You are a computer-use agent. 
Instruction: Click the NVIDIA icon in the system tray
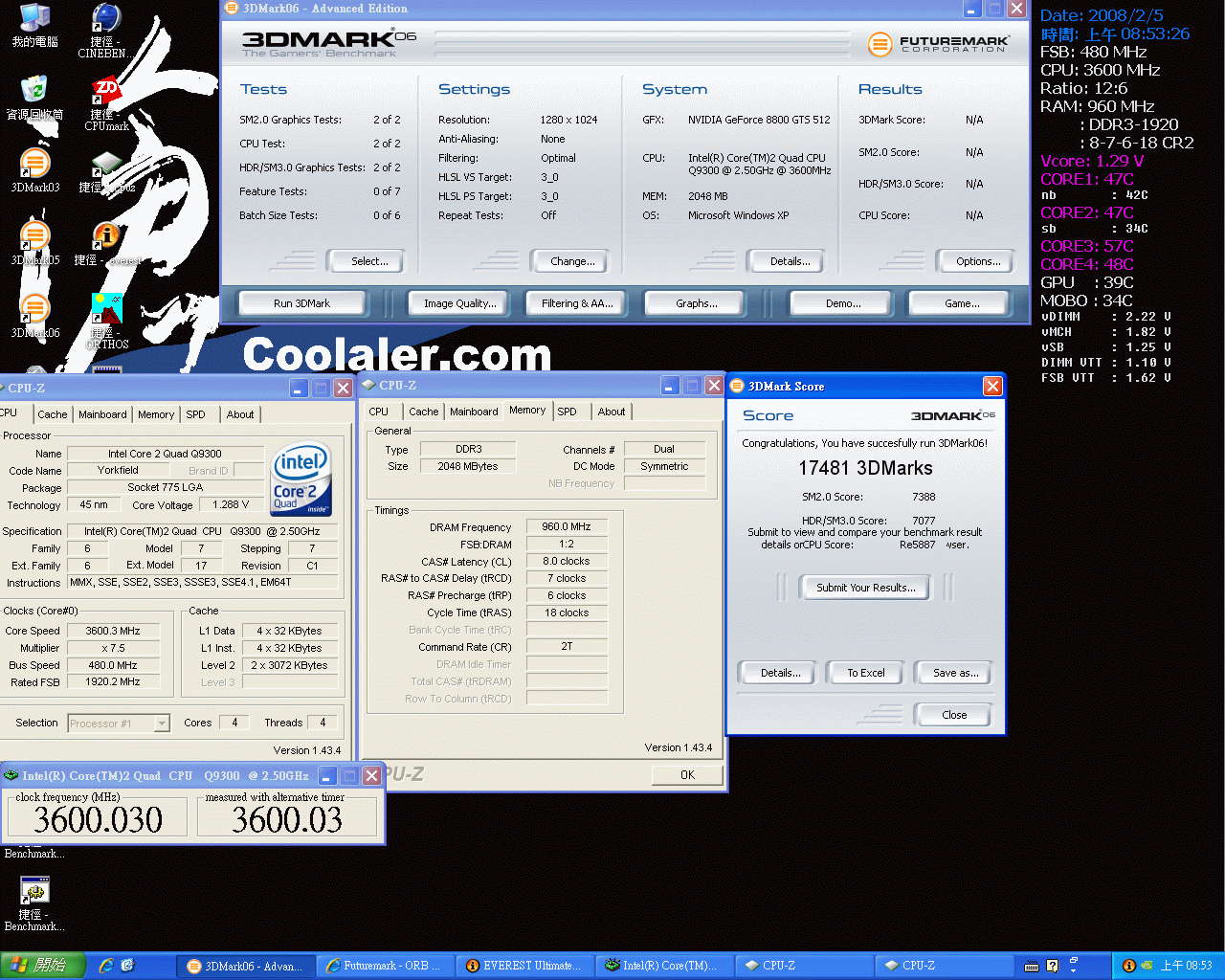coord(1146,966)
